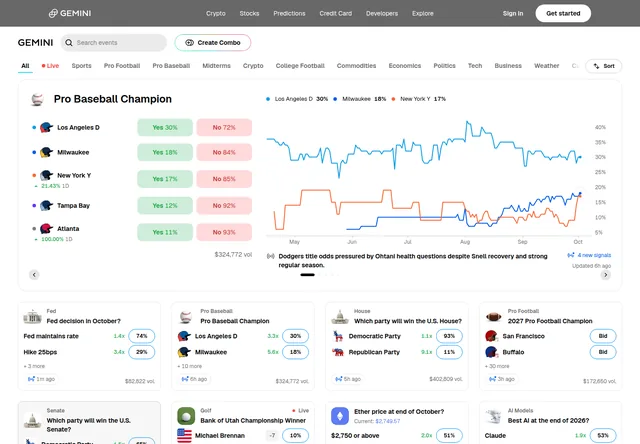The width and height of the screenshot is (640, 444).
Task: Click the Weather category tab
Action: pos(547,66)
